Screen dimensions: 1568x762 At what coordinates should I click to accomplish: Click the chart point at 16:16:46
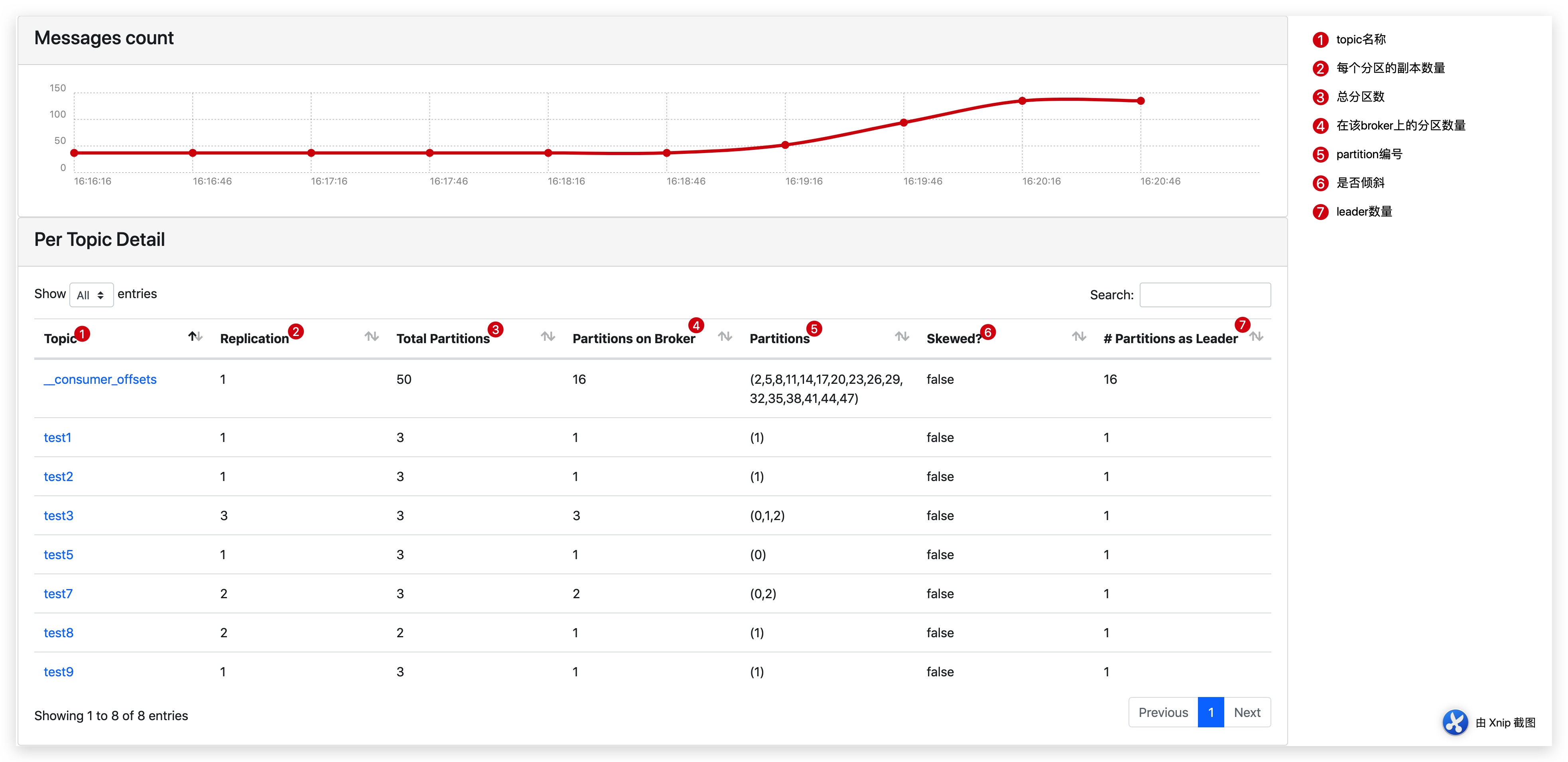pyautogui.click(x=193, y=153)
